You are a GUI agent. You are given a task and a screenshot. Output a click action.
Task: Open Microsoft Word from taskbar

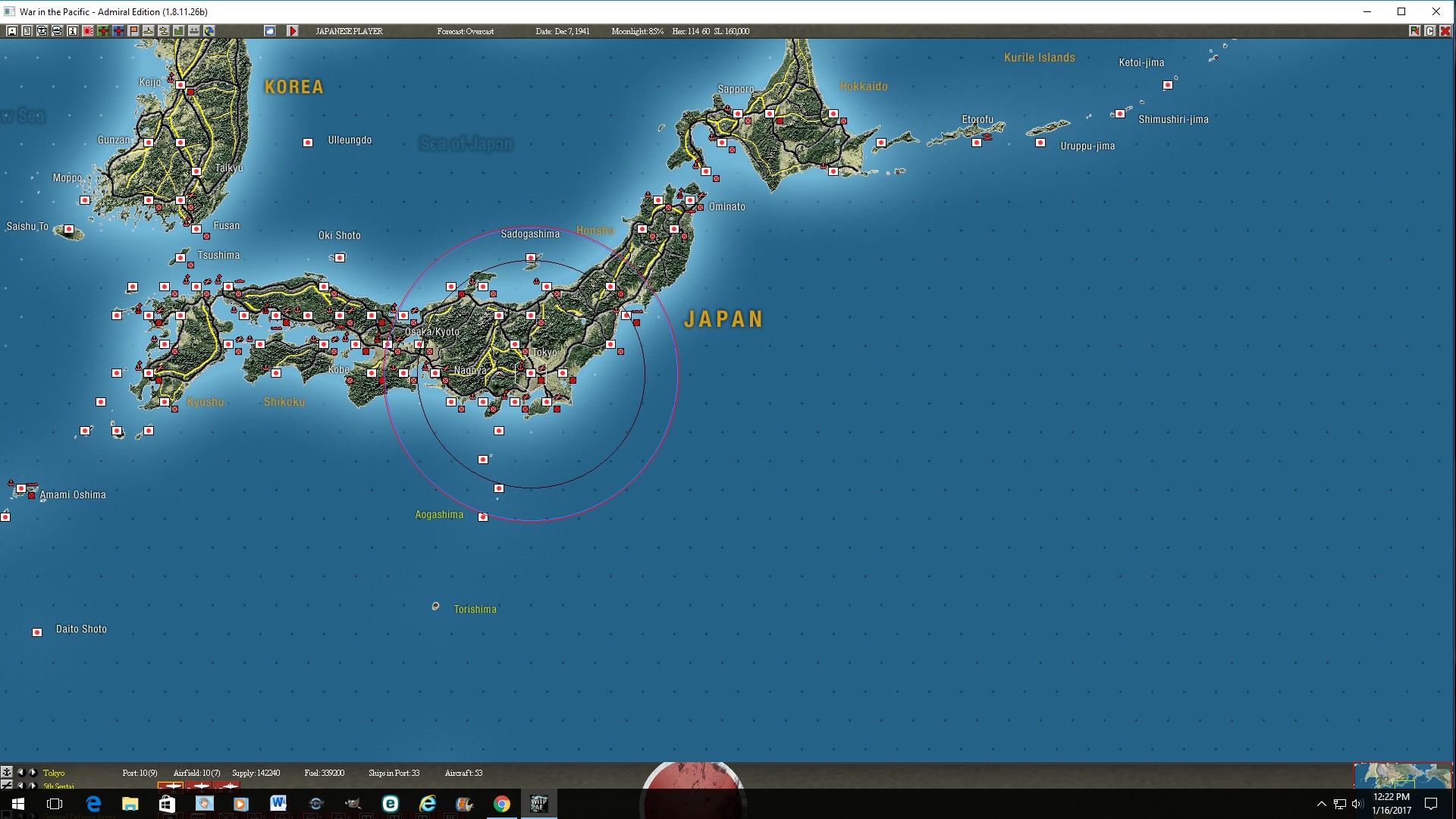point(278,804)
